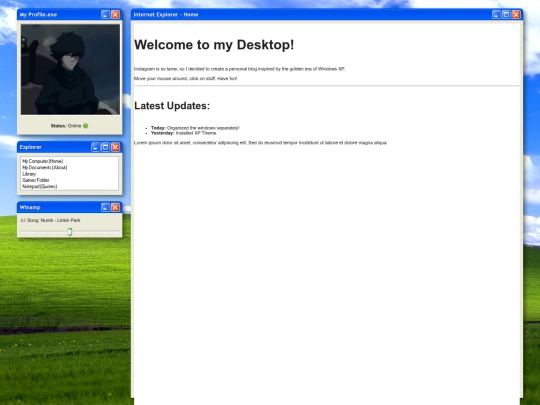
Task: Open the Games Folder entry
Action: tap(36, 180)
